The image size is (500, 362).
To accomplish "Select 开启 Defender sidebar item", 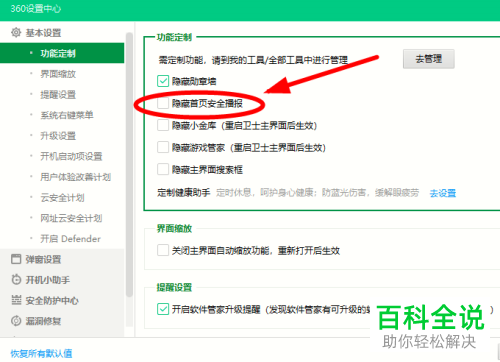I will 70,239.
